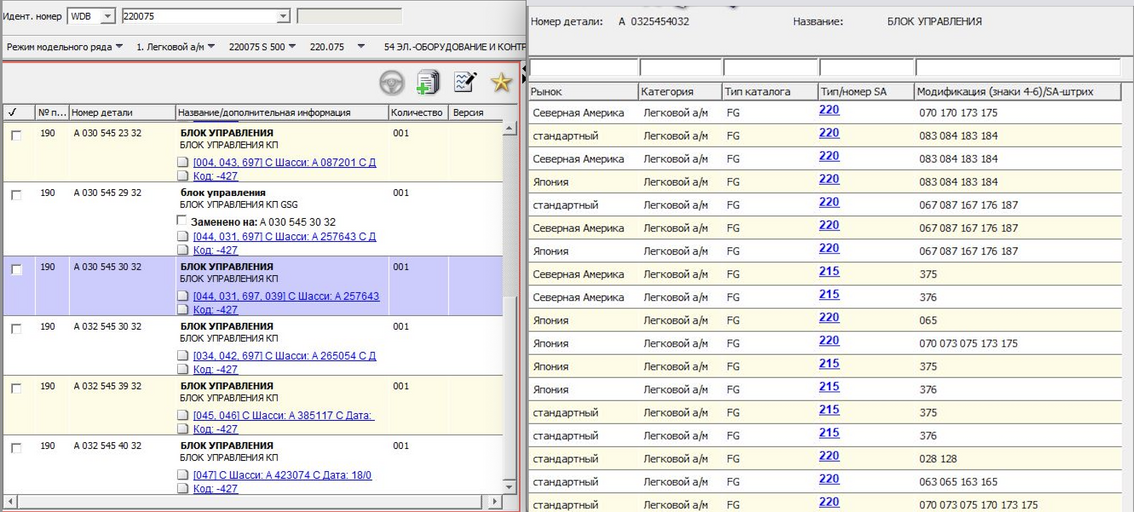The height and width of the screenshot is (512, 1134).
Task: Click the 'Версия' column header
Action: click(475, 113)
